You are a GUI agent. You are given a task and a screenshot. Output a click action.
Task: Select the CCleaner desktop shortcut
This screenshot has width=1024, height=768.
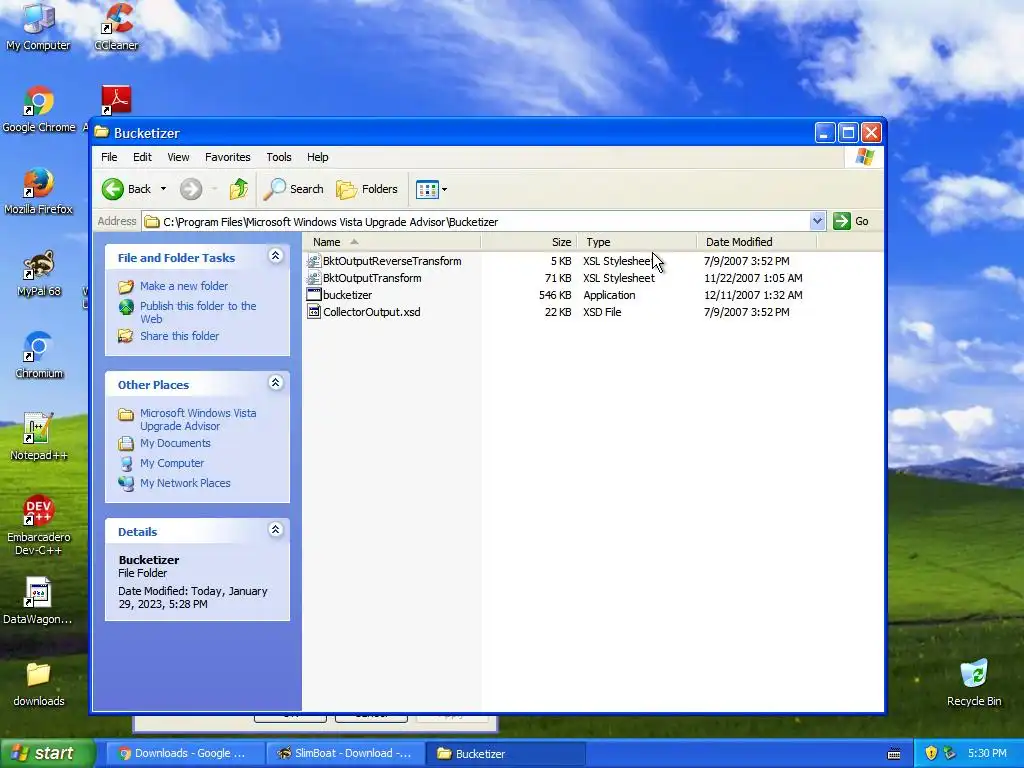(x=116, y=26)
